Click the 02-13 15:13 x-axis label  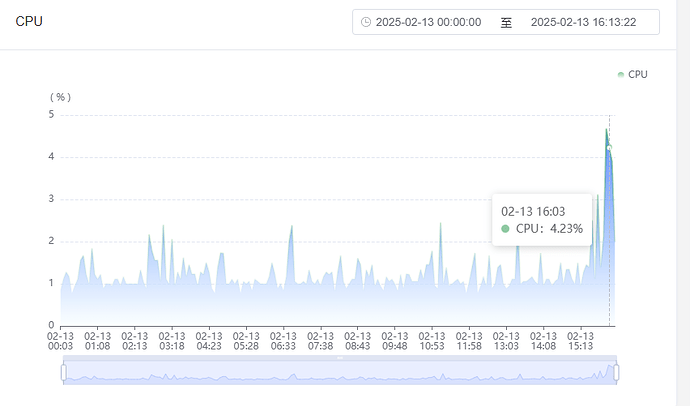[x=580, y=341]
